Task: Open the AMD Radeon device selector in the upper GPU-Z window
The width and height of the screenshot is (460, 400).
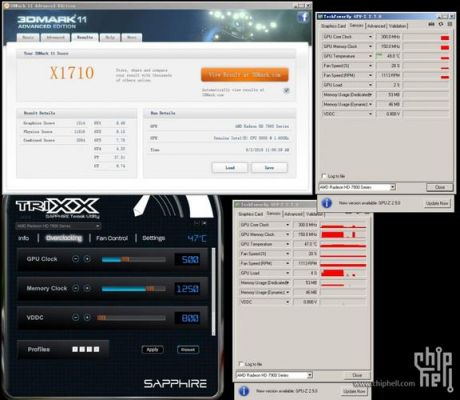Action: click(x=357, y=187)
